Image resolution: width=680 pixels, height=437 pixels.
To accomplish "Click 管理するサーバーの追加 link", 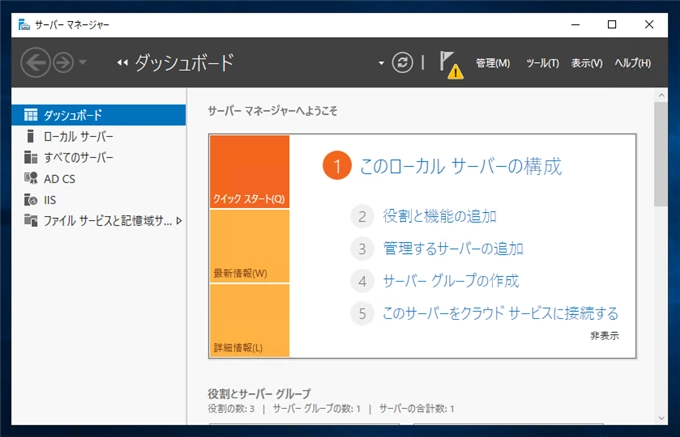I will point(453,249).
